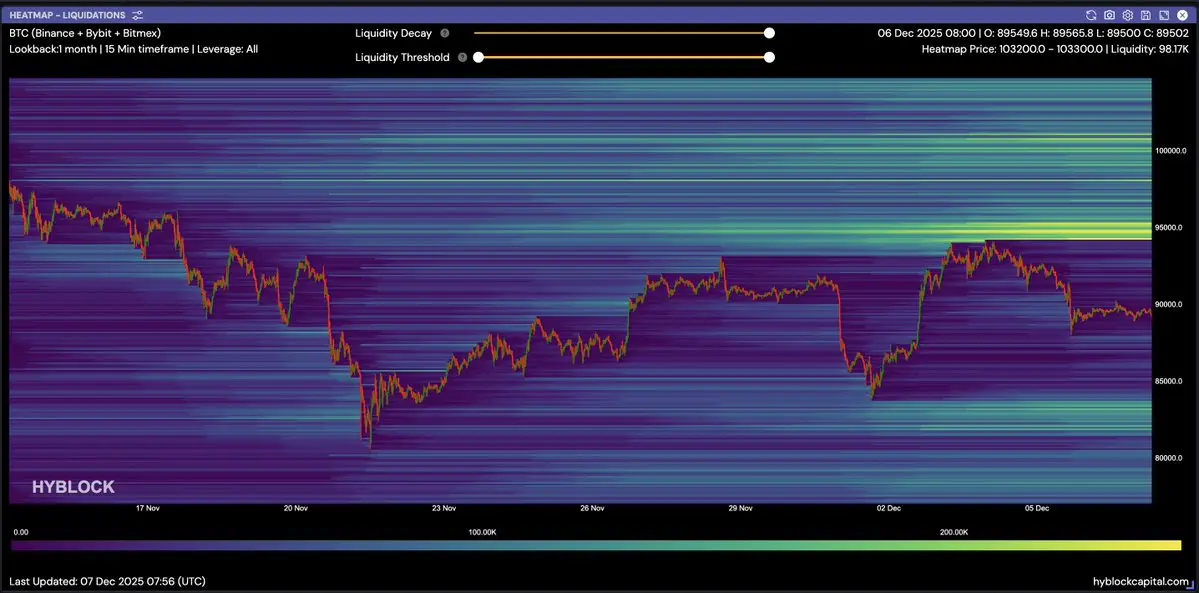The height and width of the screenshot is (593, 1199).
Task: Expand the heatmap panel to fullscreen
Action: pyautogui.click(x=1164, y=15)
